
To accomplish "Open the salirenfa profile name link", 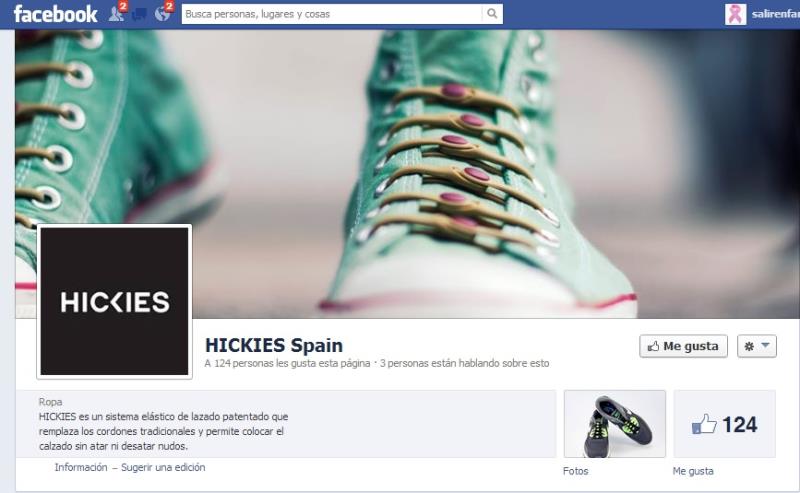I will [775, 14].
